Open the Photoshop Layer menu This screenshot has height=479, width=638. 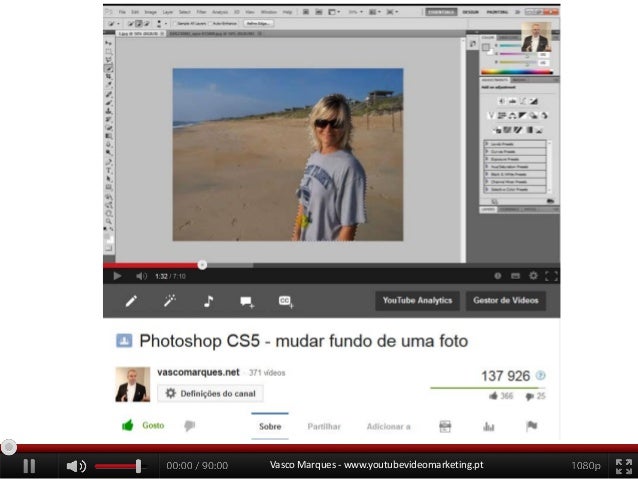pos(168,12)
